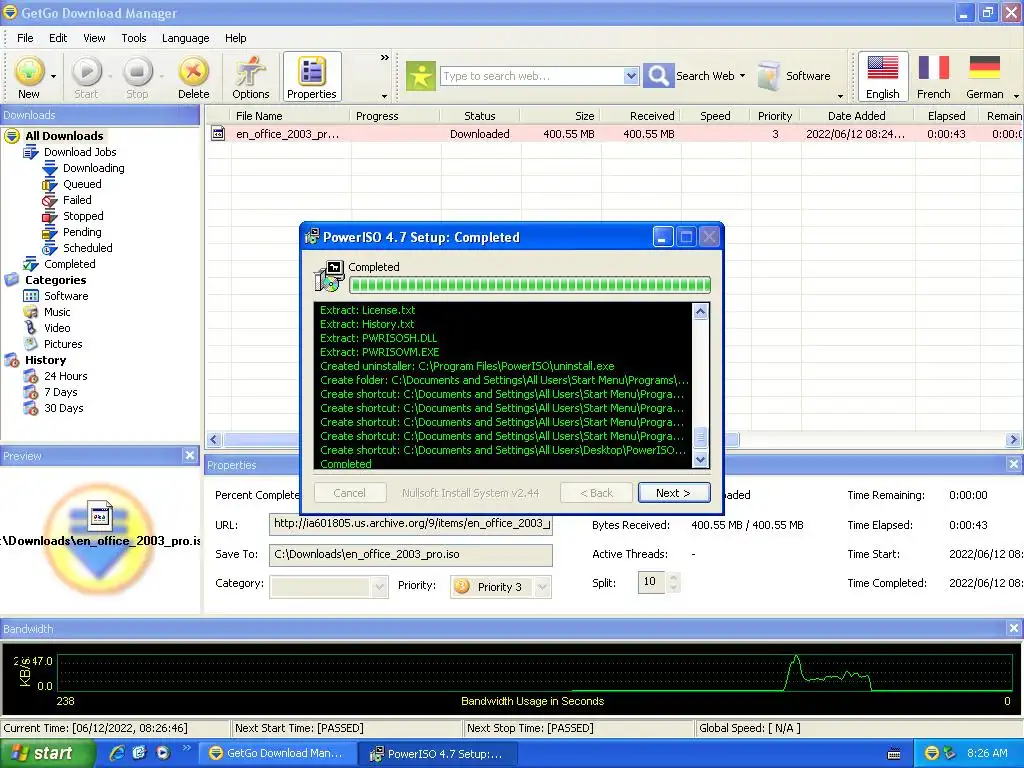Select the Scheduled filter in sidebar
1024x768 pixels.
pyautogui.click(x=88, y=248)
